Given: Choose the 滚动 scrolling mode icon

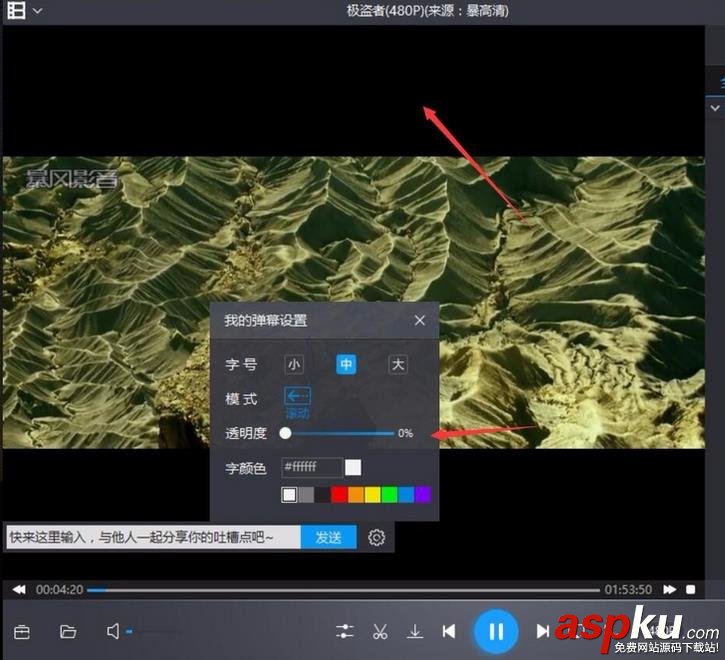Looking at the screenshot, I should (297, 396).
